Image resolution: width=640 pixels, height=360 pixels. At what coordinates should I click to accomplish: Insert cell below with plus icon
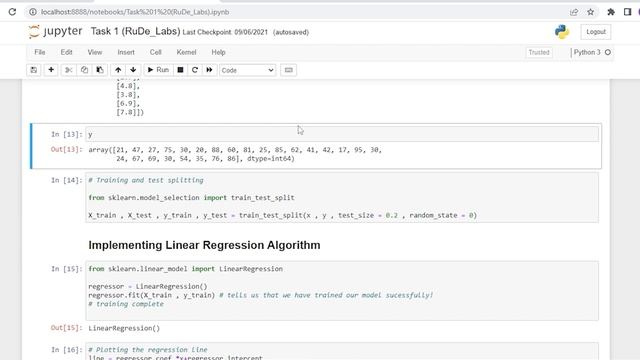(x=51, y=70)
